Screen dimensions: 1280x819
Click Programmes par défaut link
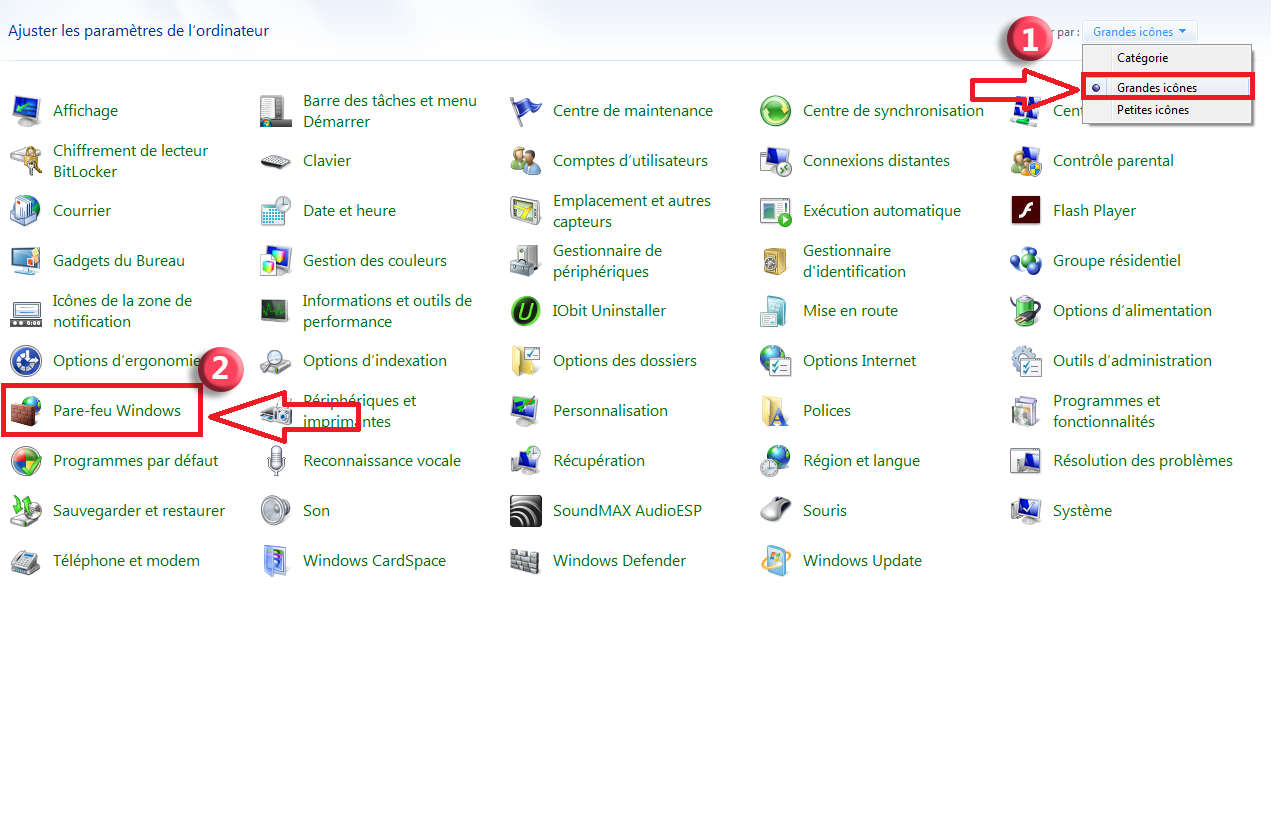coord(135,460)
